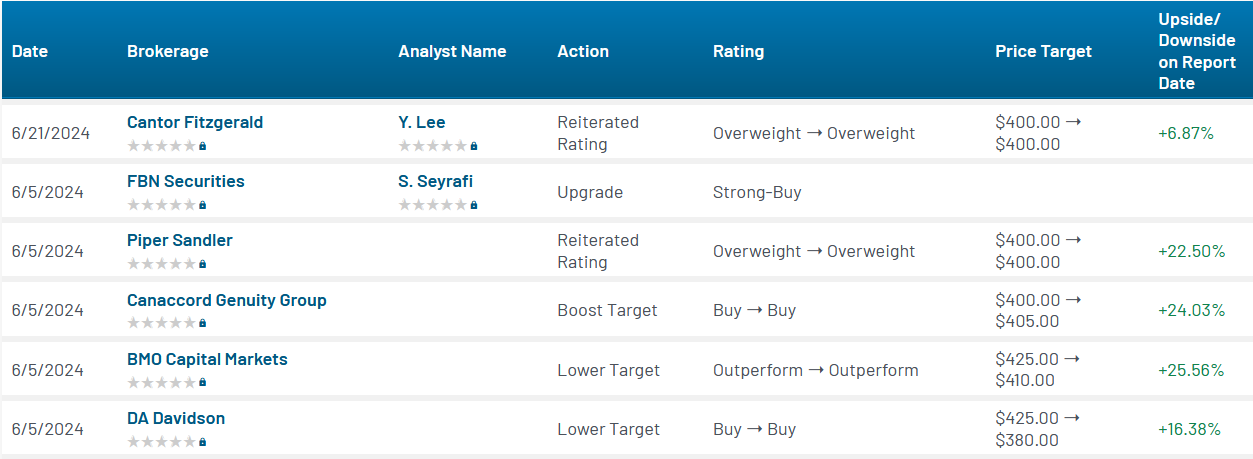Select the +6.87% upside value

point(1186,133)
